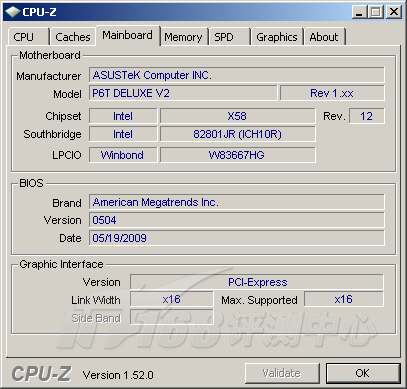Switch to the CPU tab
The width and height of the screenshot is (407, 389).
(x=28, y=37)
